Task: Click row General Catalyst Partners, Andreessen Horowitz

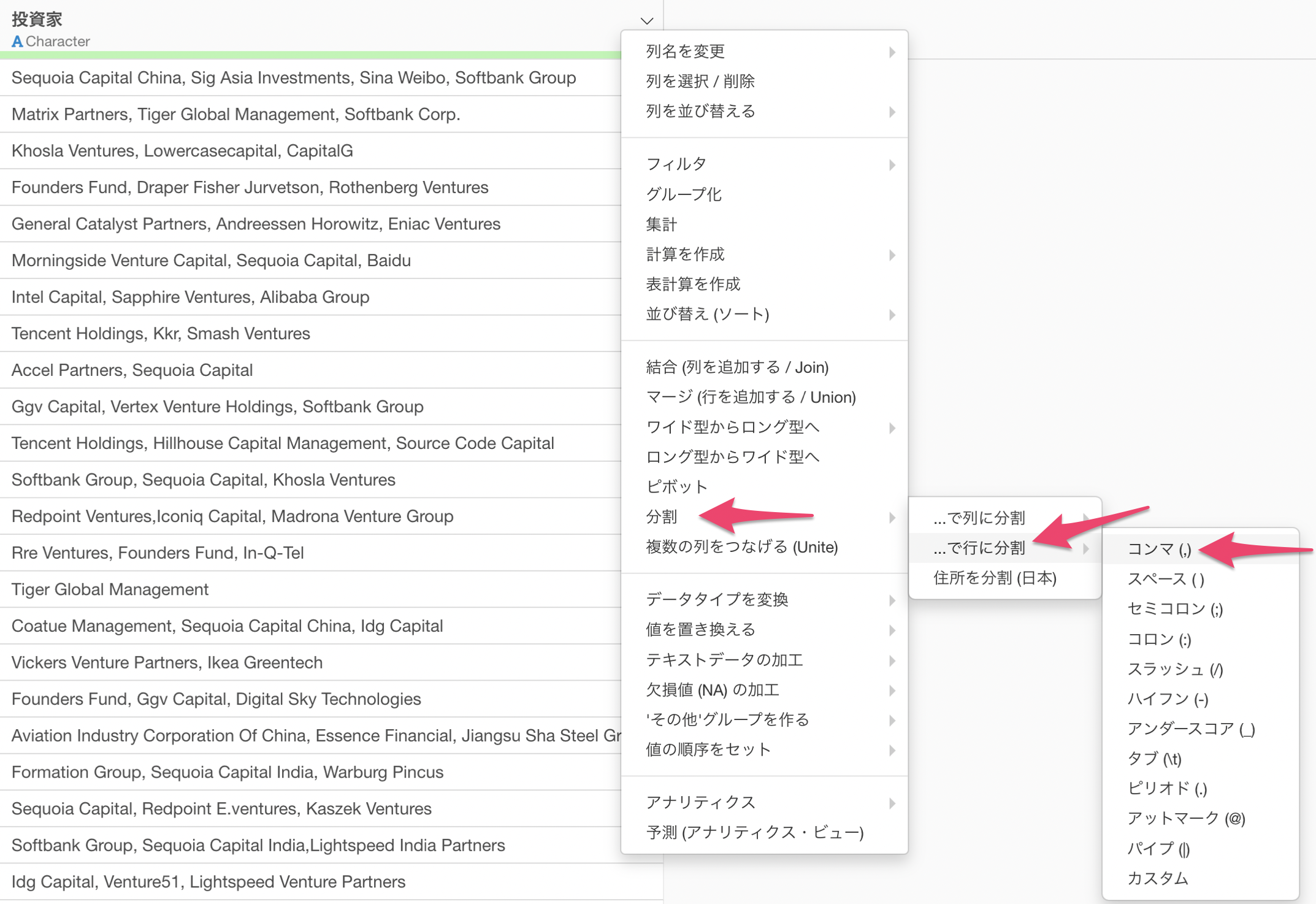Action: point(310,224)
